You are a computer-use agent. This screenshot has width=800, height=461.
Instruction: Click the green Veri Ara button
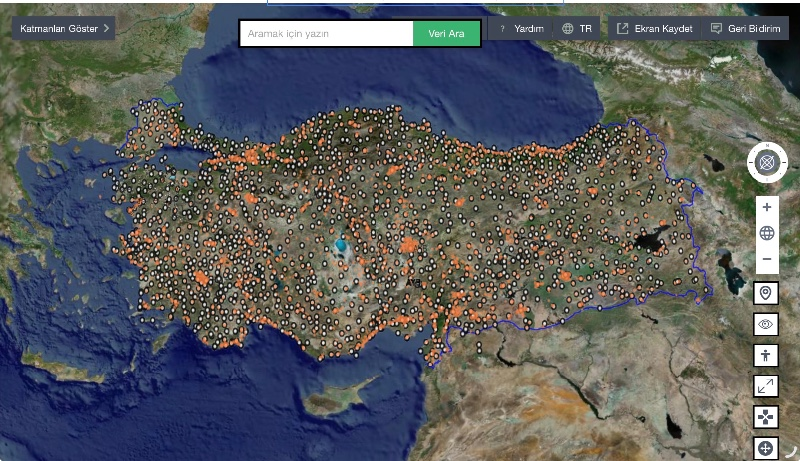(446, 34)
